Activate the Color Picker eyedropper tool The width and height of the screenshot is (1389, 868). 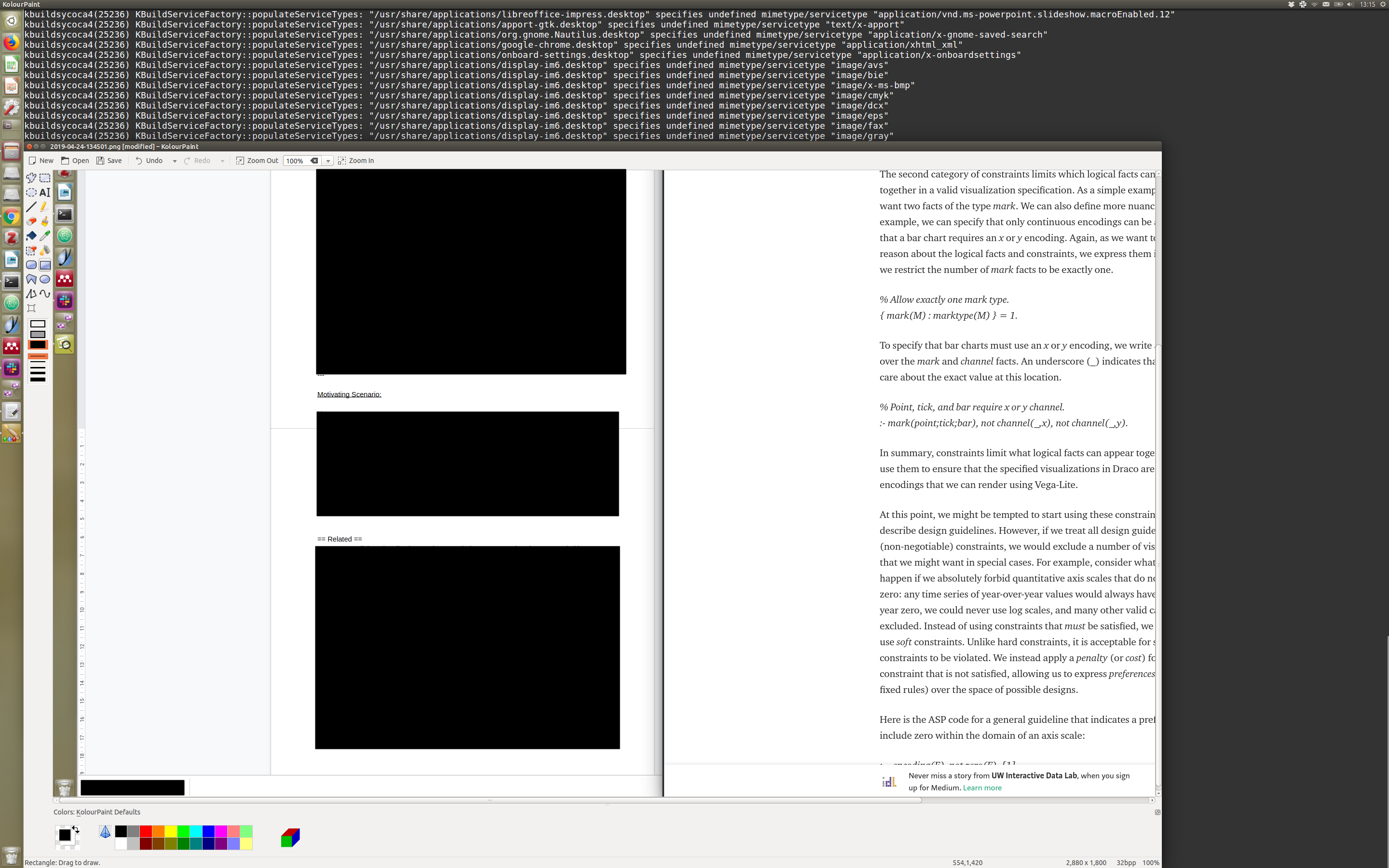click(x=45, y=236)
